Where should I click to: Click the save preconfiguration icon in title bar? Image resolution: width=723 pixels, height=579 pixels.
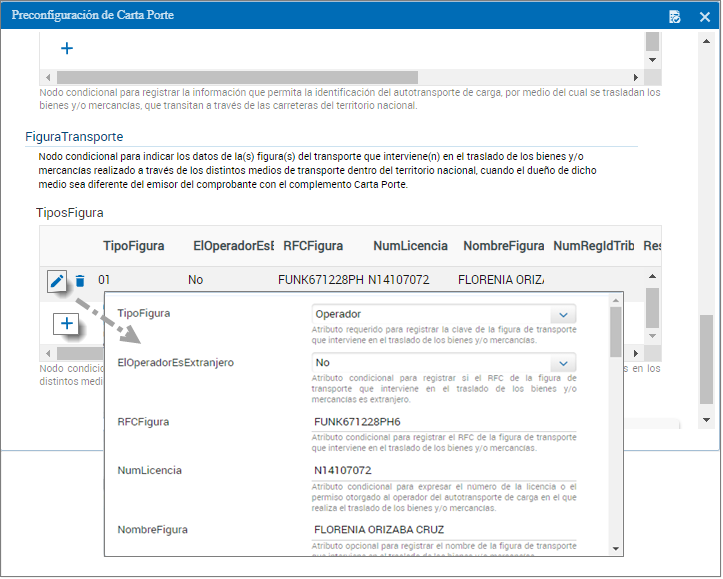(675, 16)
